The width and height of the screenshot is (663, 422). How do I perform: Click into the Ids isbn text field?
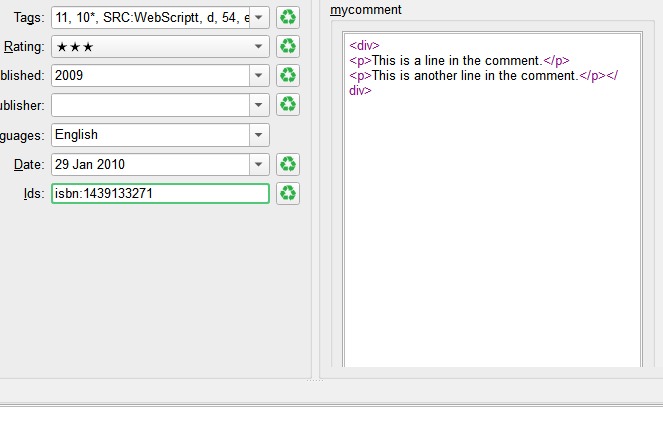(x=160, y=193)
